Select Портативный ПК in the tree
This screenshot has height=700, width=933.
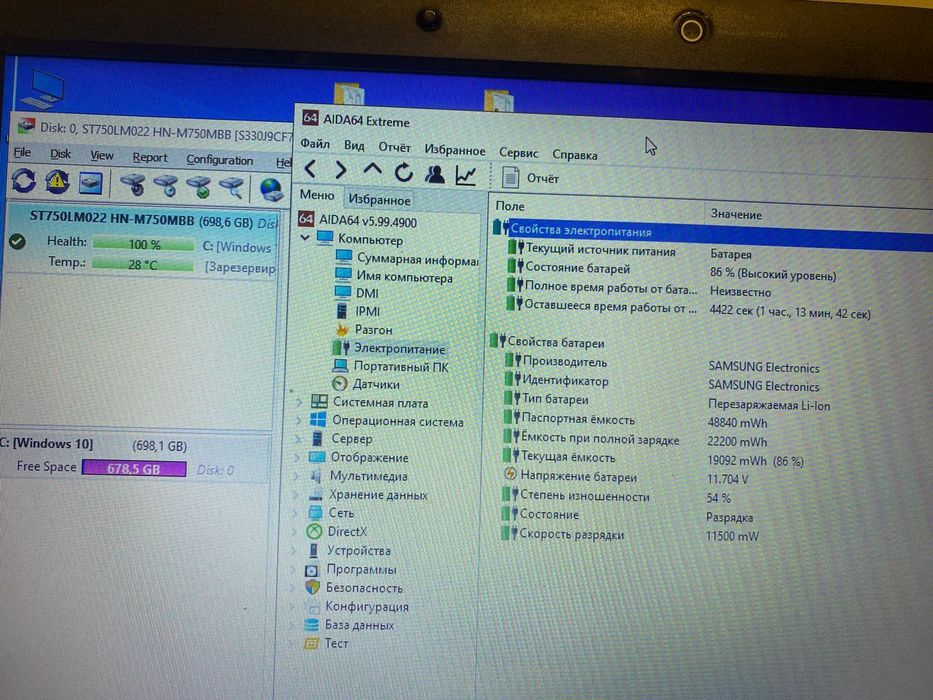click(x=390, y=367)
